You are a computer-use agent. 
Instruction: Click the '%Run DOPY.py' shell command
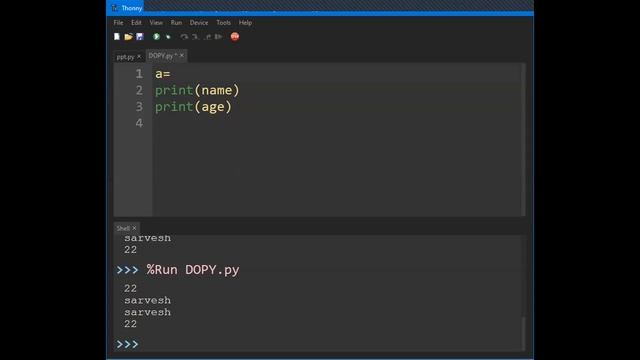coord(193,270)
